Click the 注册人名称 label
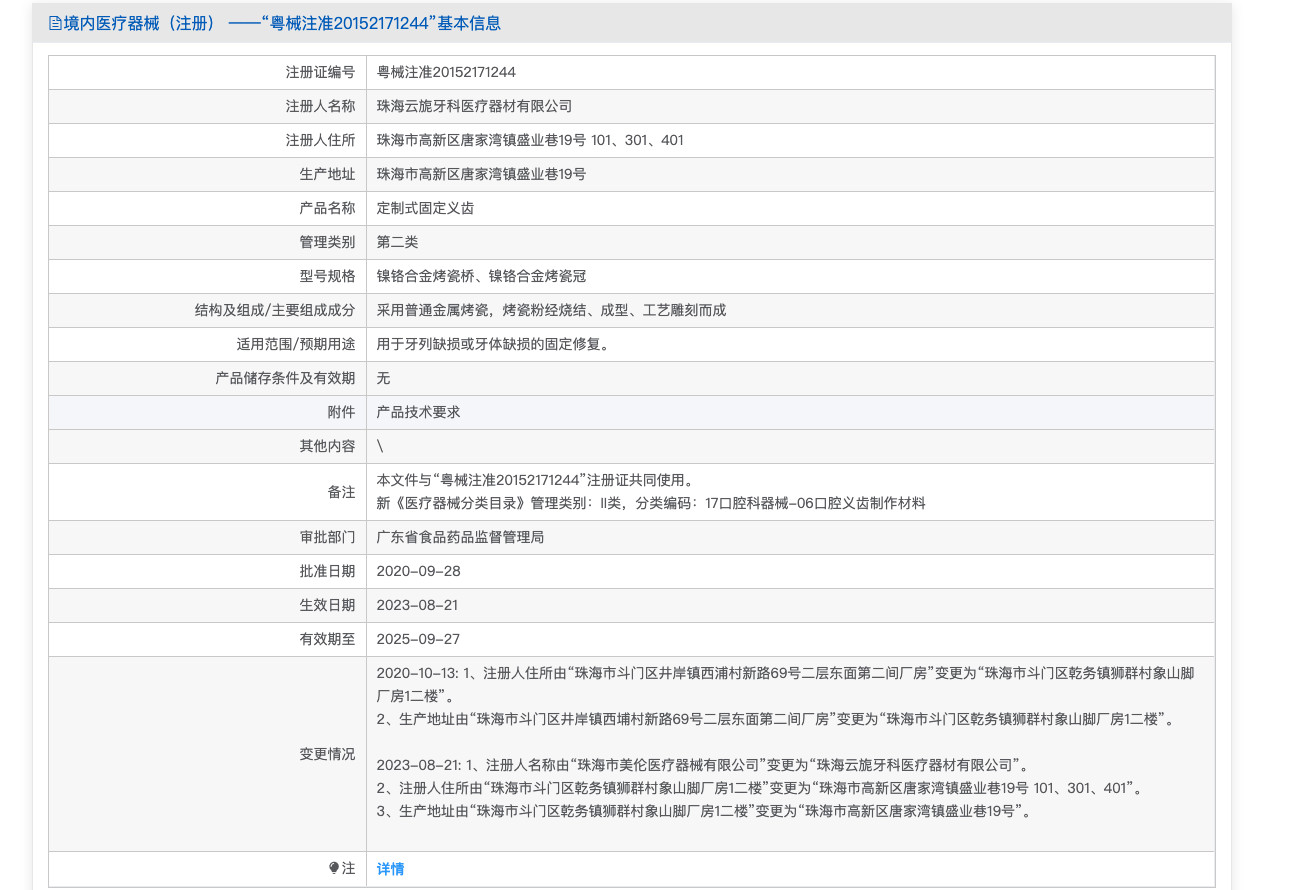This screenshot has height=890, width=1314. (320, 106)
